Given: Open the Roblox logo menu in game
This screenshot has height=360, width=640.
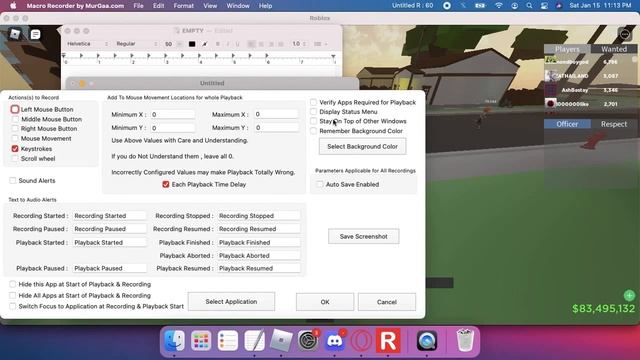Looking at the screenshot, I should coord(15,34).
